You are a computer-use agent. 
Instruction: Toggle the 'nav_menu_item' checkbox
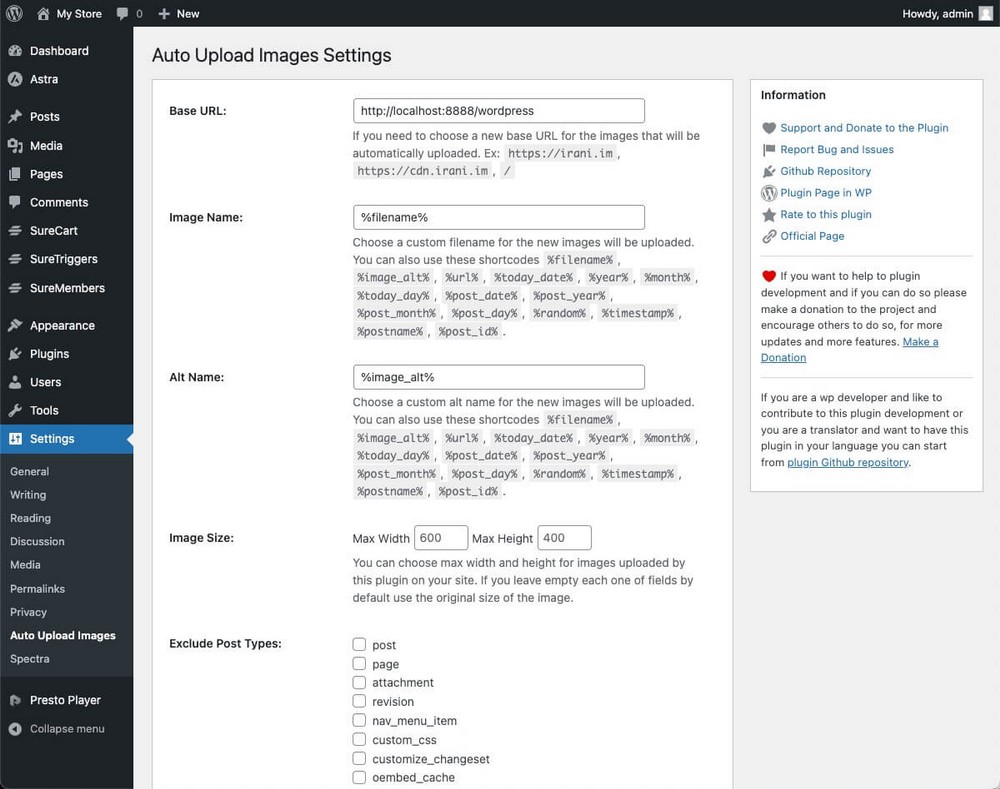click(x=359, y=720)
